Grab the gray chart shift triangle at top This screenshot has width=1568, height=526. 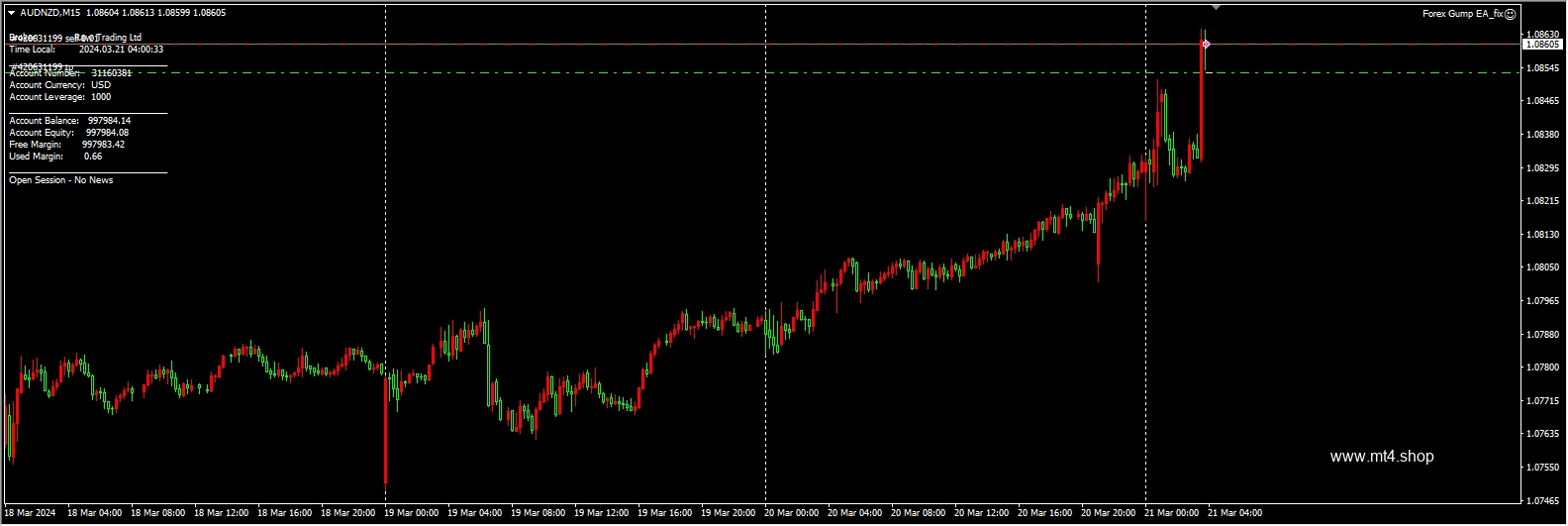coord(1216,7)
